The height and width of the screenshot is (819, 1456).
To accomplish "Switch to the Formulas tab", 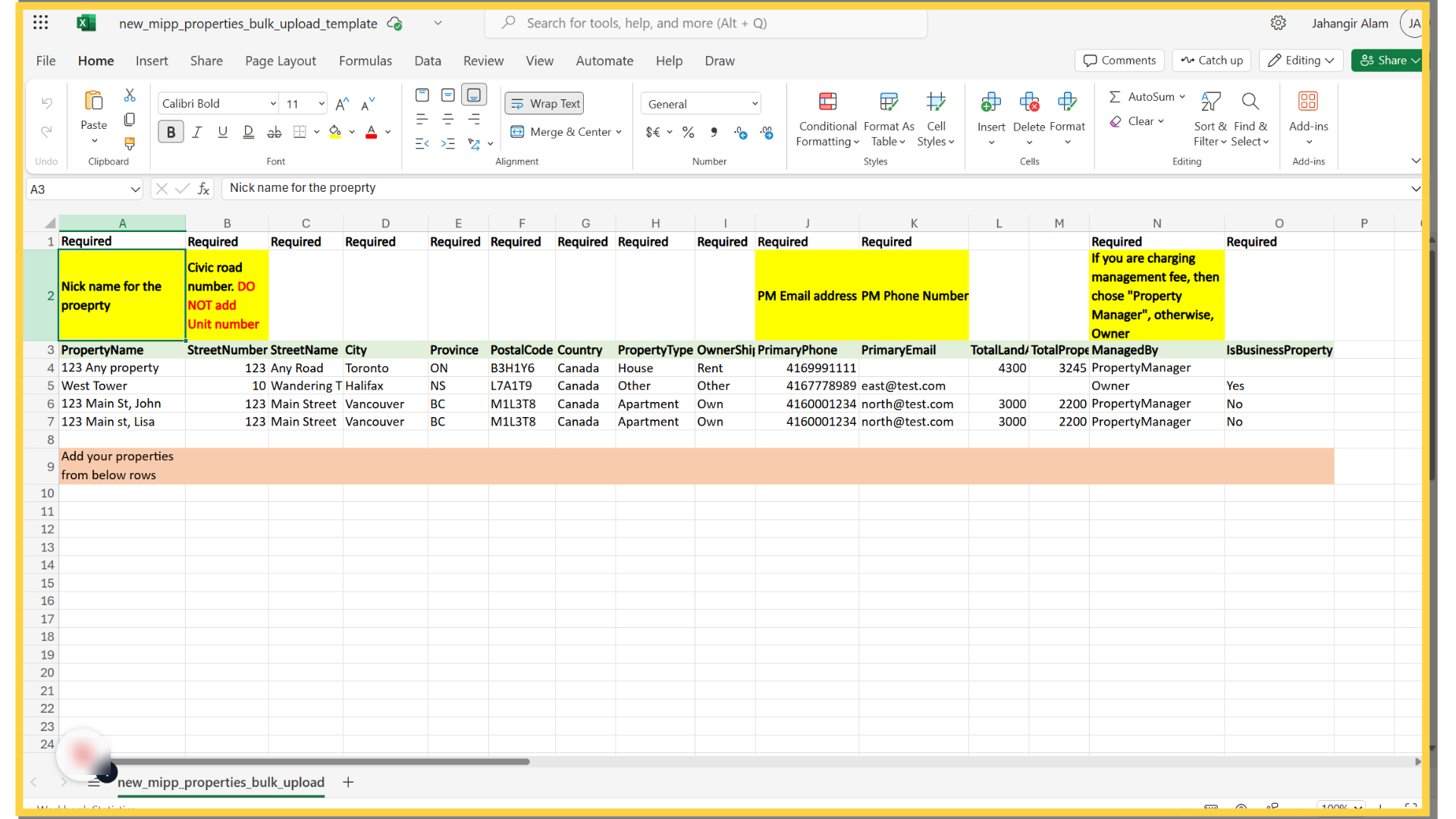I will click(x=366, y=61).
